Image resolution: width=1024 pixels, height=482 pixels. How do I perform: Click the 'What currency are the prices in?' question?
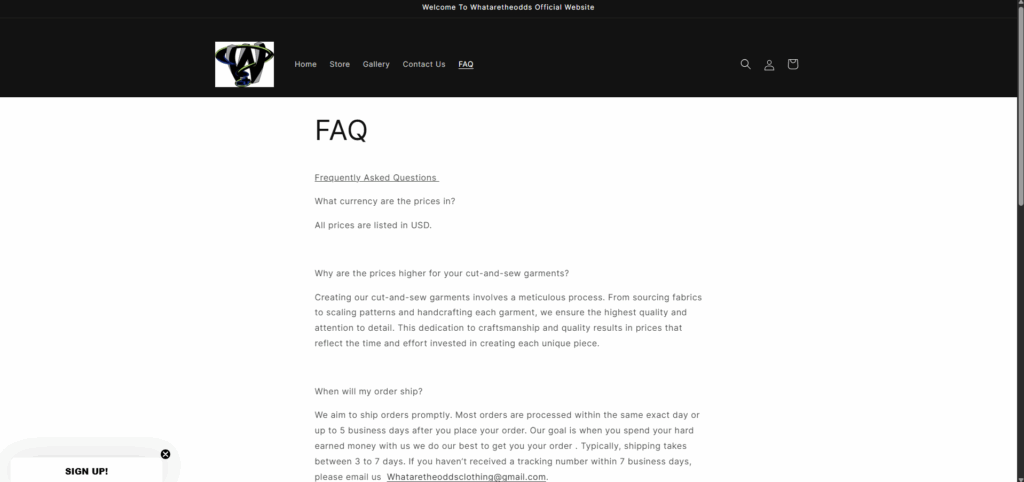pos(385,201)
